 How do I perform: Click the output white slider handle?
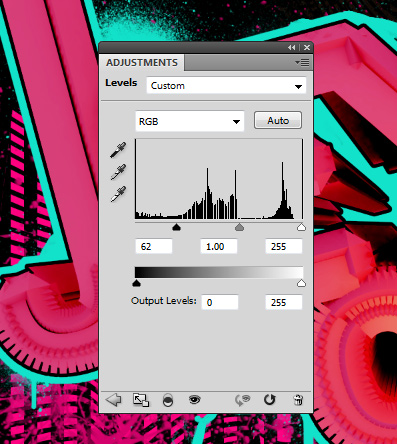tap(301, 283)
